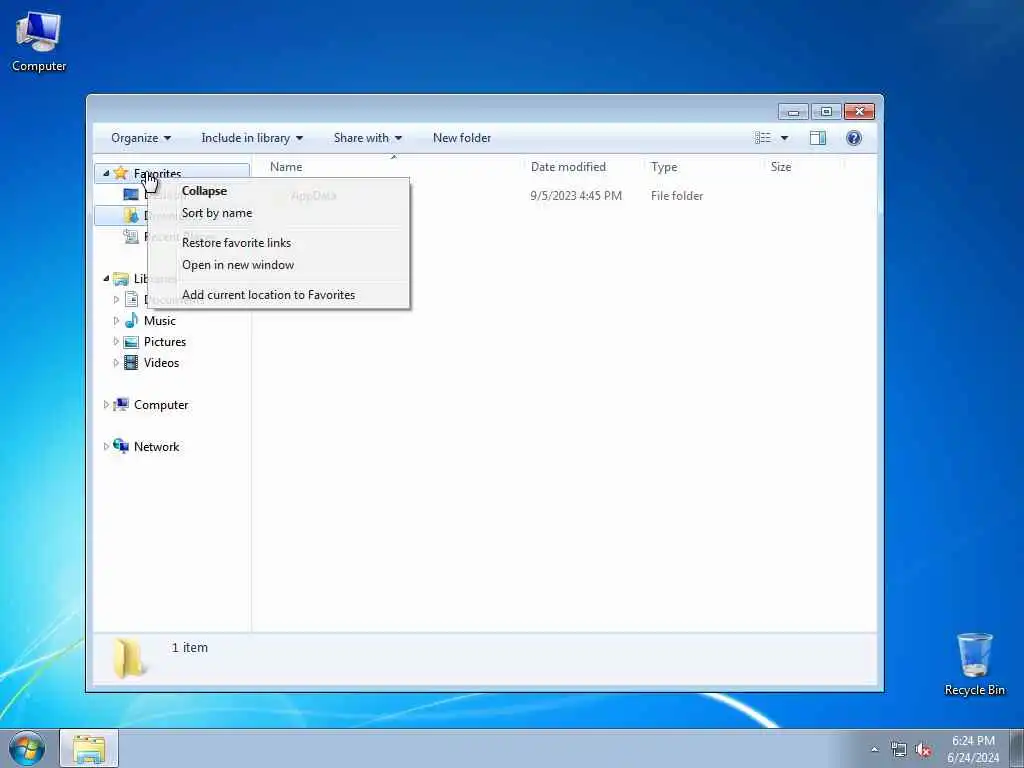Click the Pictures library icon

pos(131,342)
